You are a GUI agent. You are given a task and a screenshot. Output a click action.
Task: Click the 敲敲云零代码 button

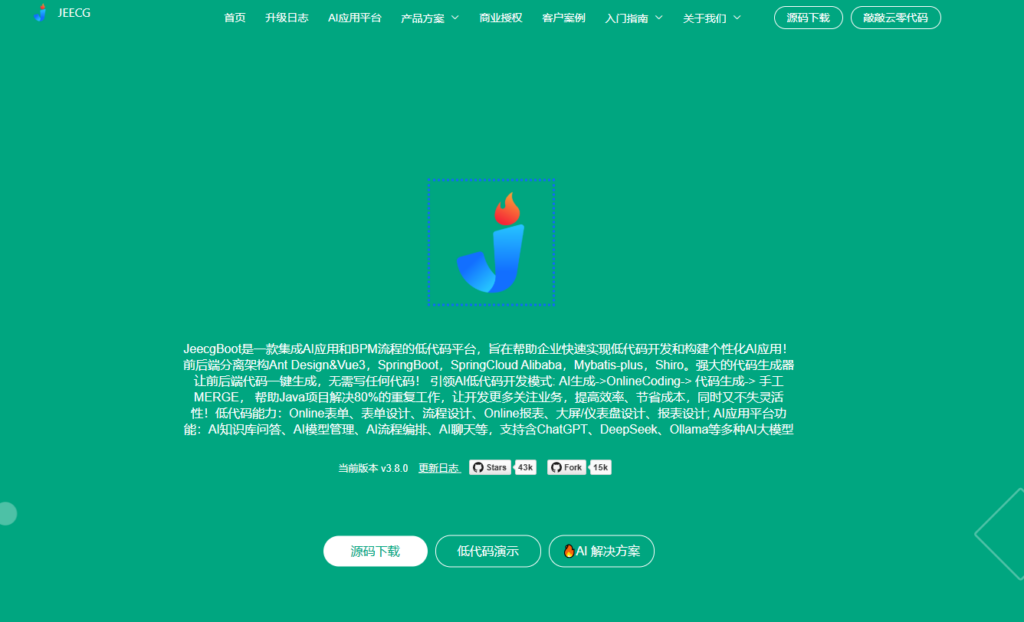895,17
